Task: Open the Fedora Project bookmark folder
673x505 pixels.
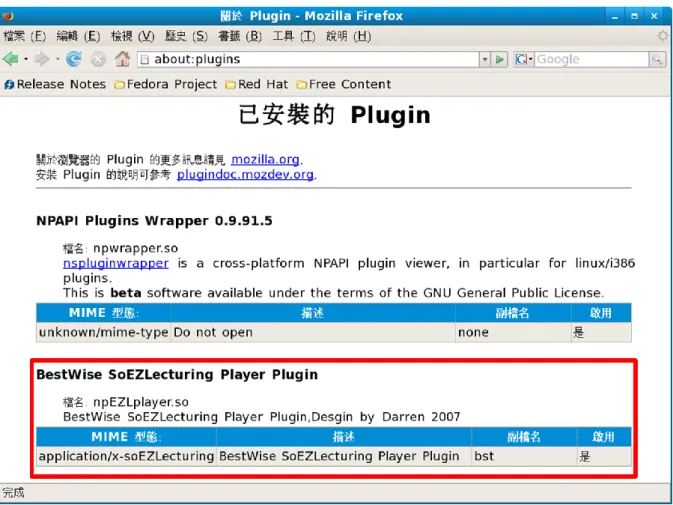Action: point(166,84)
